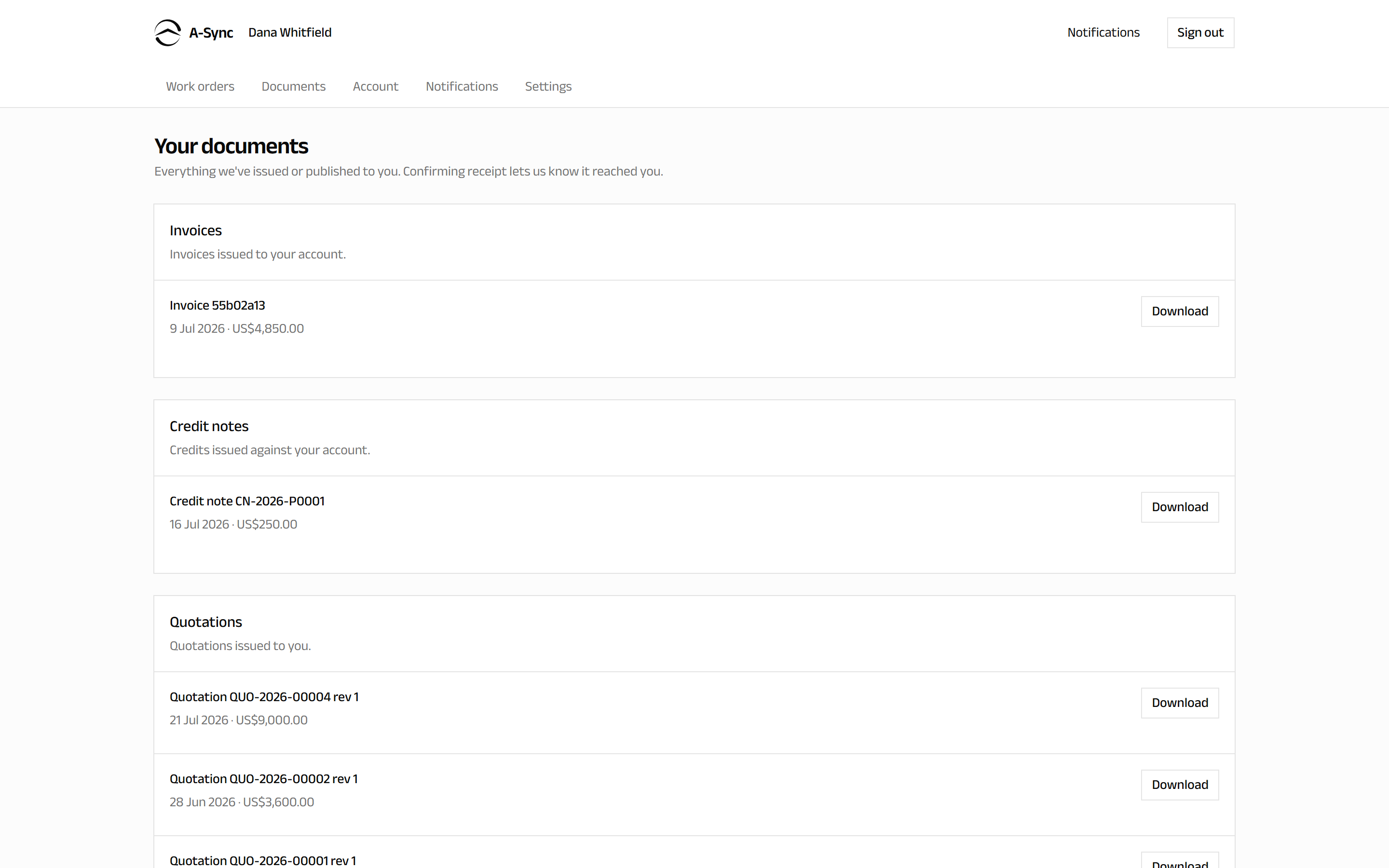1389x868 pixels.
Task: Go to the Account tab
Action: 375,86
